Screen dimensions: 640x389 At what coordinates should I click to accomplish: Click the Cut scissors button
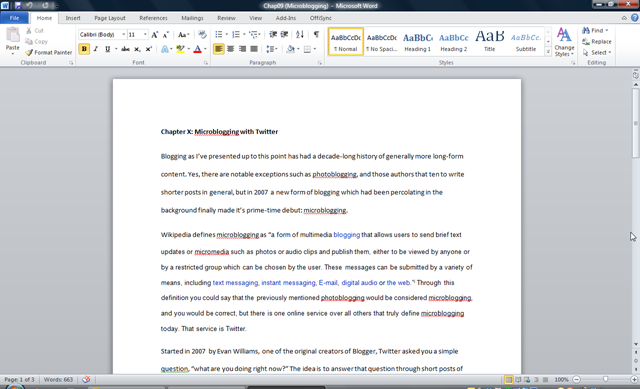(x=34, y=31)
